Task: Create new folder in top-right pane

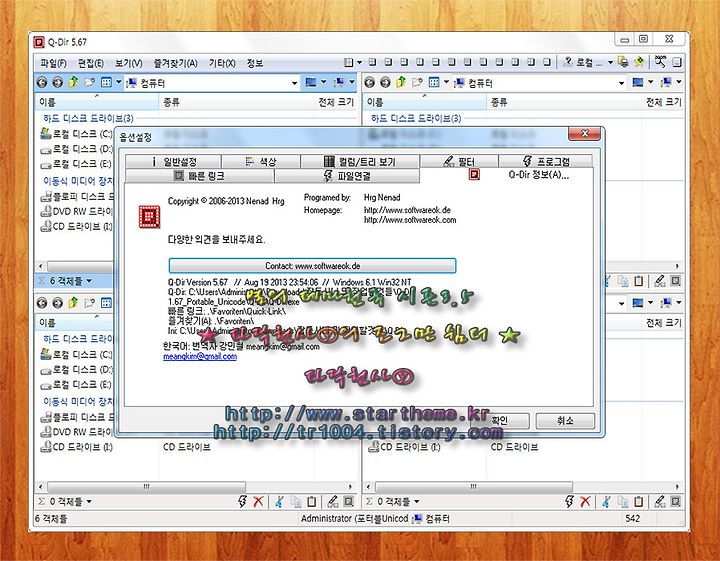Action: [417, 83]
